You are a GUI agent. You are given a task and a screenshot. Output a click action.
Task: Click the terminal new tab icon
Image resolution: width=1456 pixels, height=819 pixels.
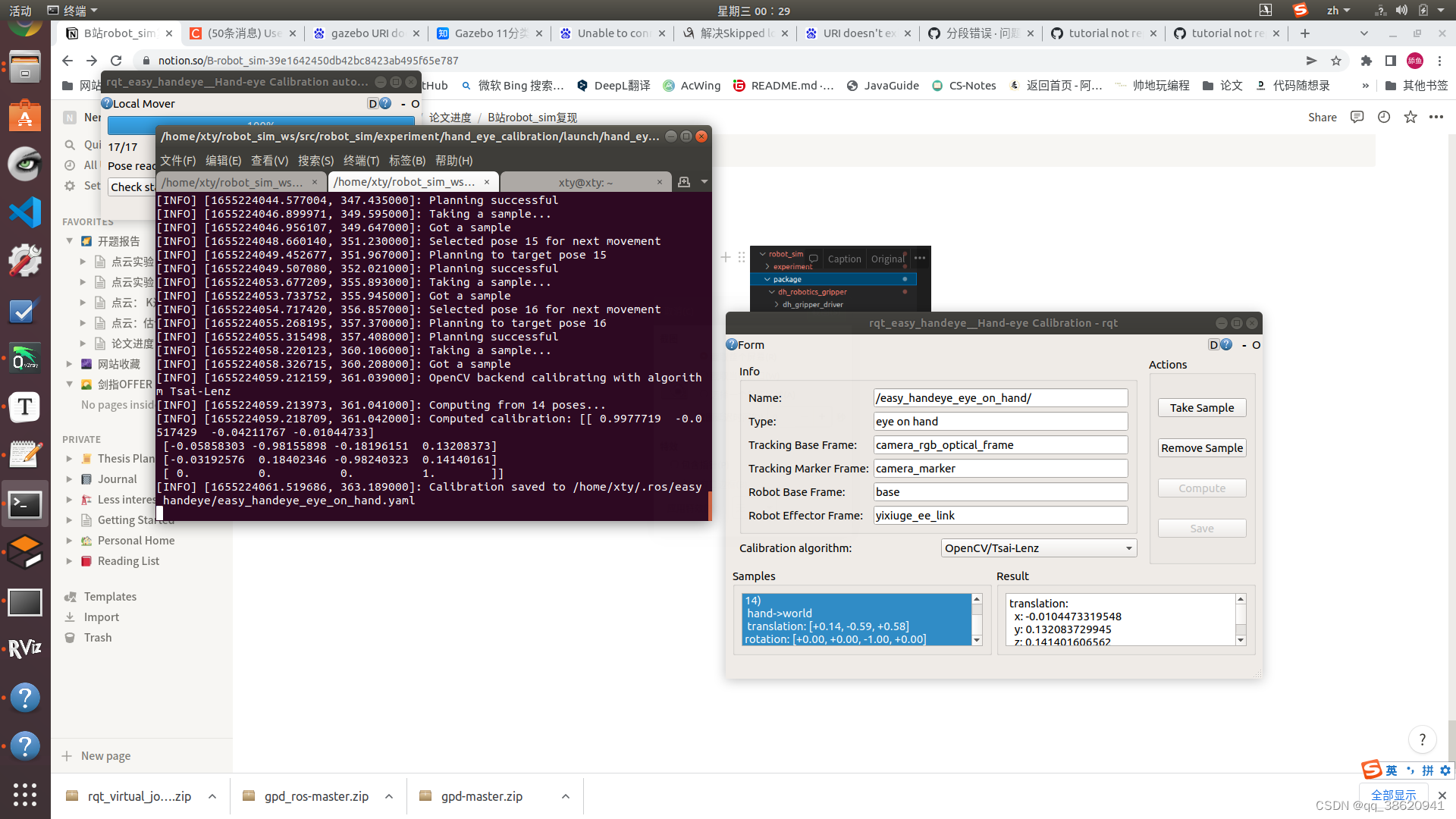pos(684,182)
